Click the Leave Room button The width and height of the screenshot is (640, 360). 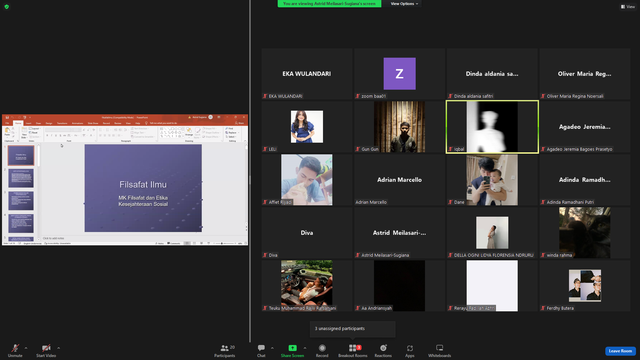click(620, 351)
